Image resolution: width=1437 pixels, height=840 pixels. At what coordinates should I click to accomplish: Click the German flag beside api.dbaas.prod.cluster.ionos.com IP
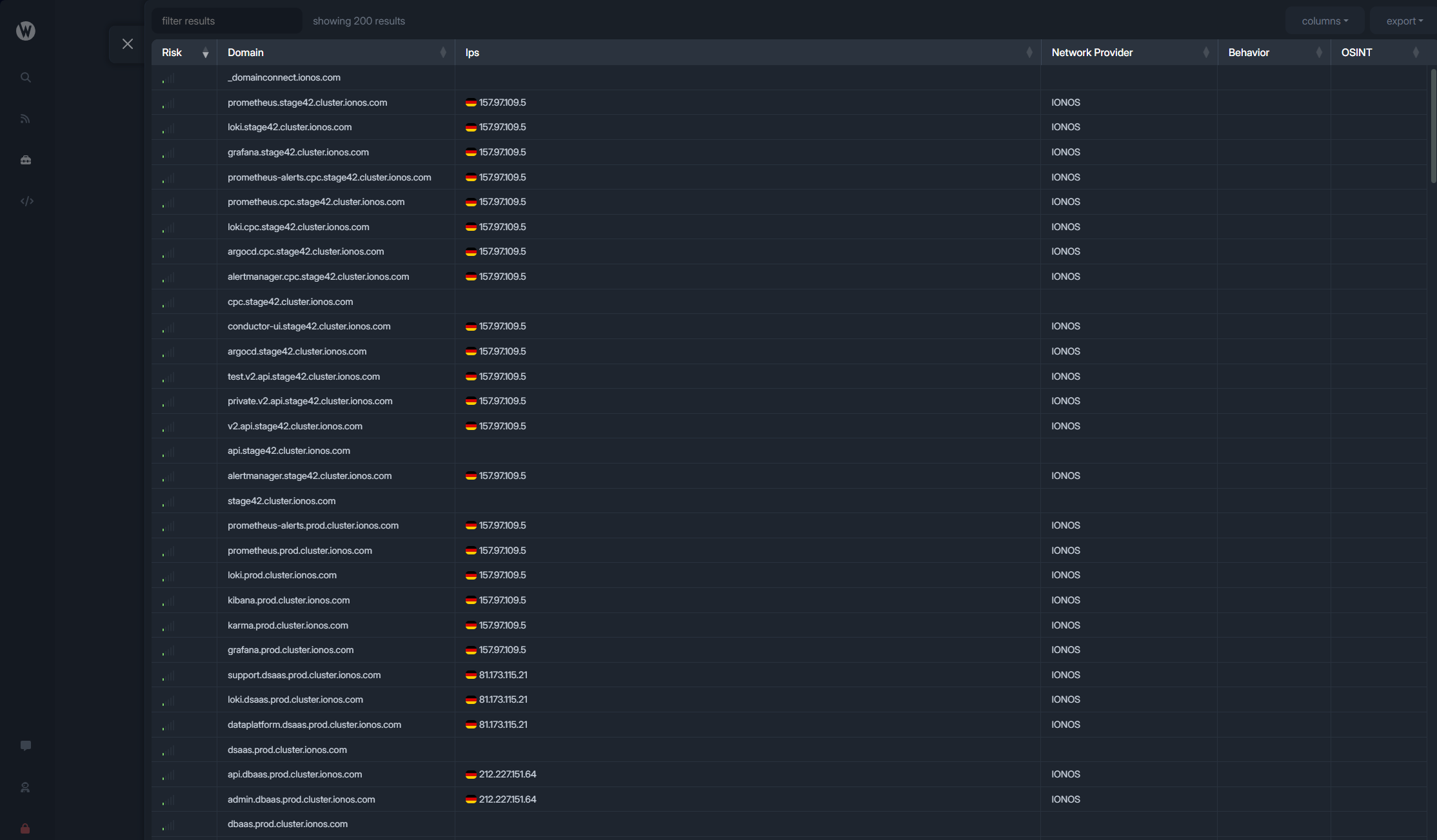click(x=471, y=774)
